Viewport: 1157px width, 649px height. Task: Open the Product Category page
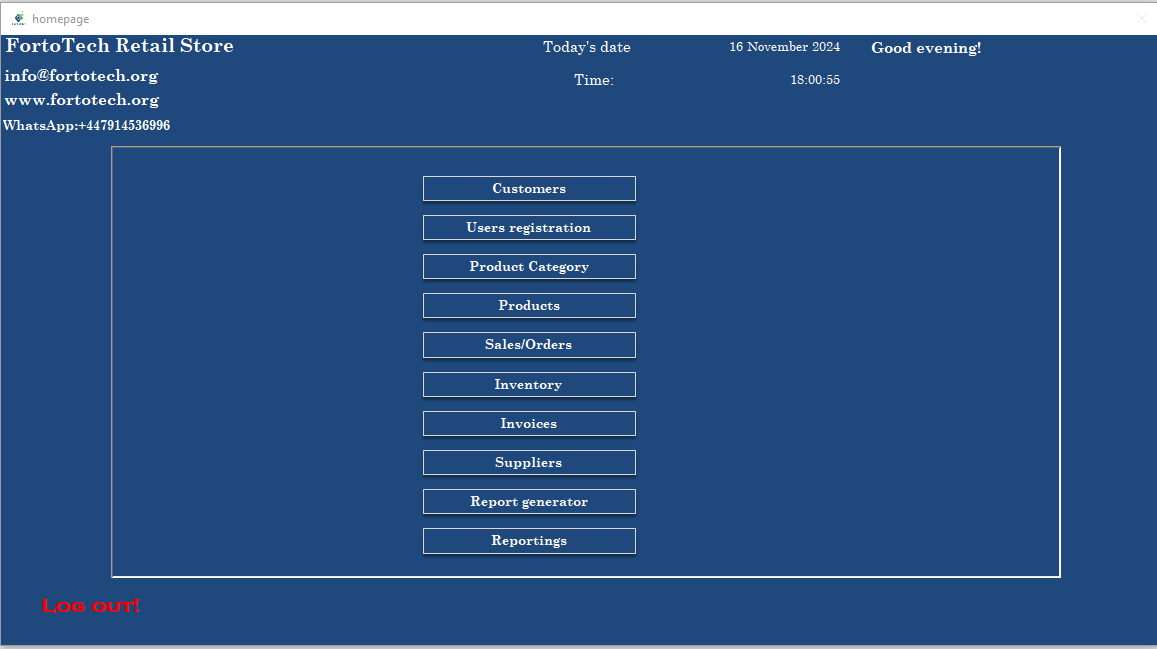pyautogui.click(x=529, y=267)
